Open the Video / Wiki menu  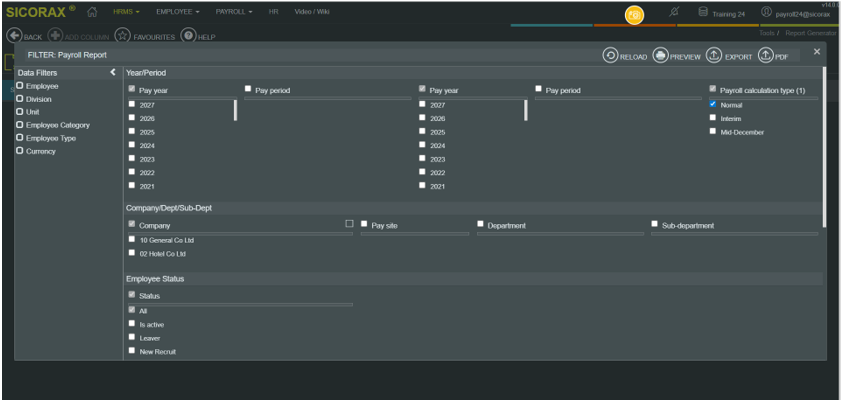click(312, 12)
